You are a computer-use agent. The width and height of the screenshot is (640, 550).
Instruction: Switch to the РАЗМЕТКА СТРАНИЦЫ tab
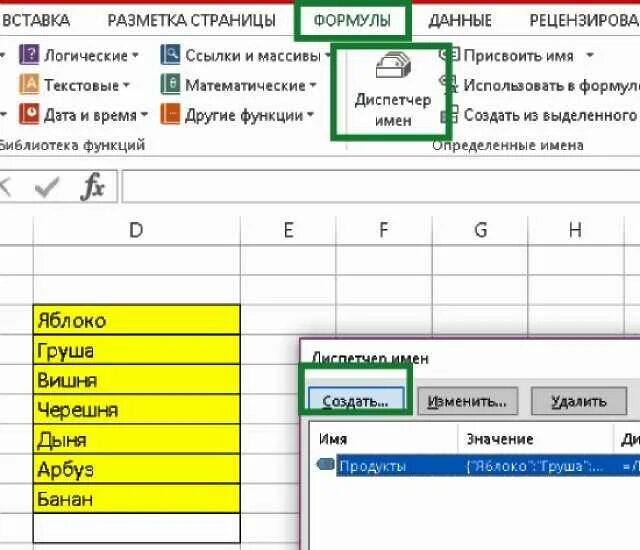[x=191, y=20]
